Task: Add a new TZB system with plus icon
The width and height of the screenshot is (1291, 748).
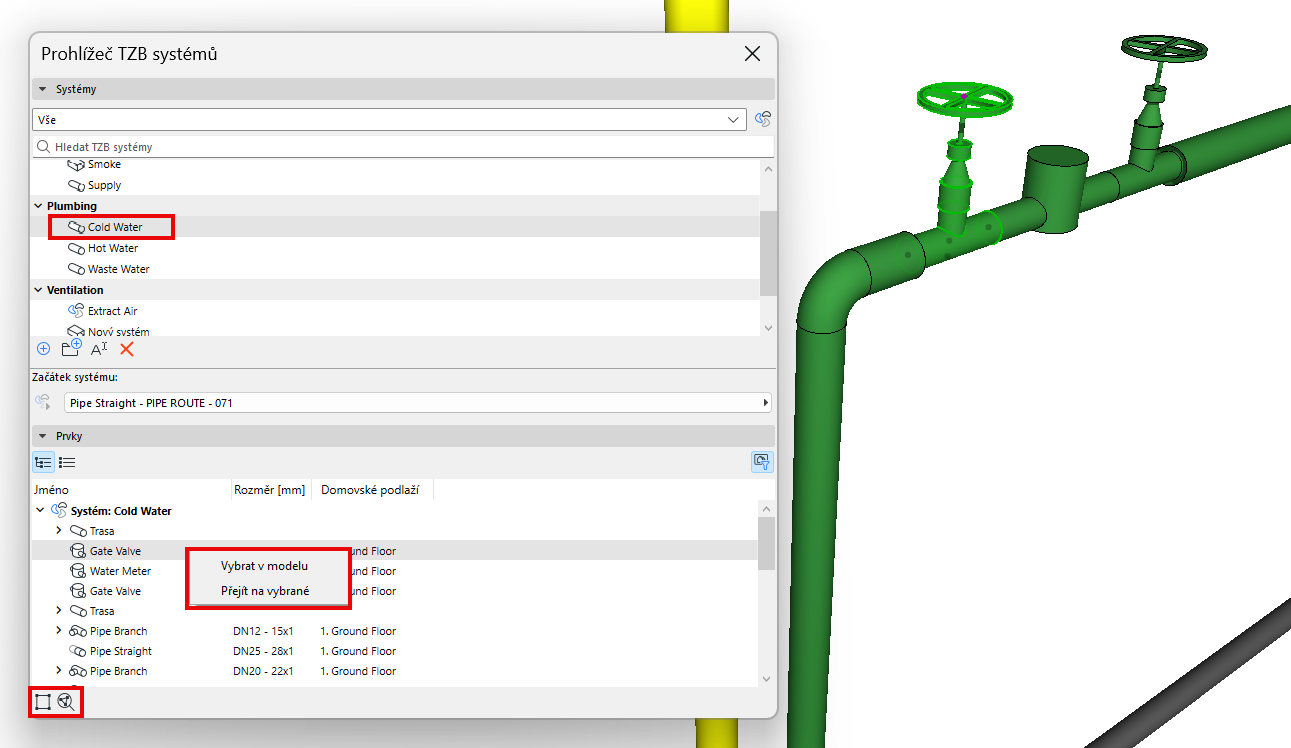Action: click(43, 349)
